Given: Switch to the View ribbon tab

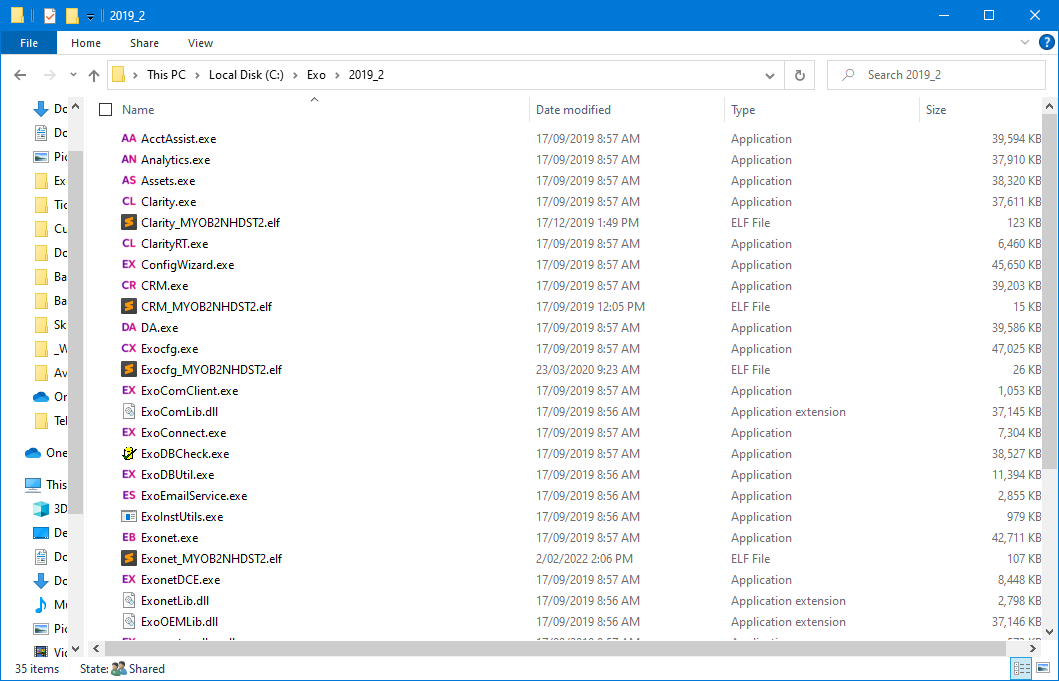Looking at the screenshot, I should [x=200, y=43].
